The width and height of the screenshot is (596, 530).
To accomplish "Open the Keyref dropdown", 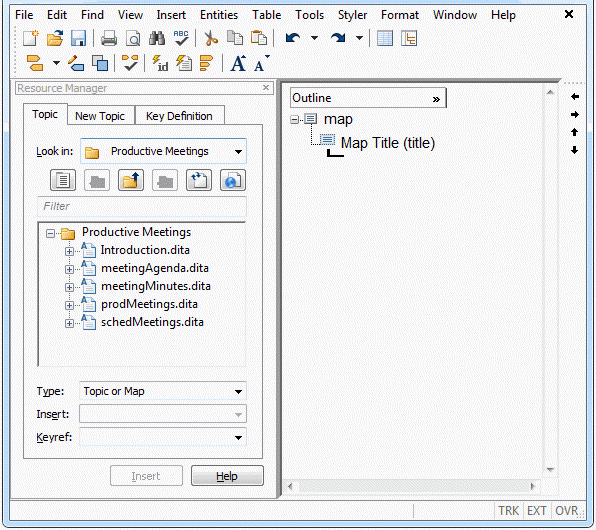I will coord(238,438).
